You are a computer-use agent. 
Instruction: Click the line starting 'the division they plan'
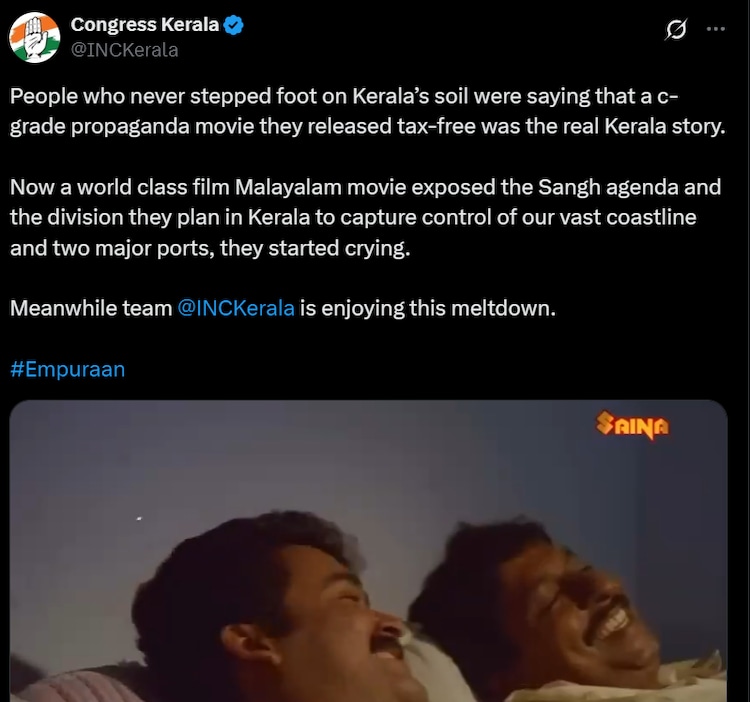click(x=353, y=218)
